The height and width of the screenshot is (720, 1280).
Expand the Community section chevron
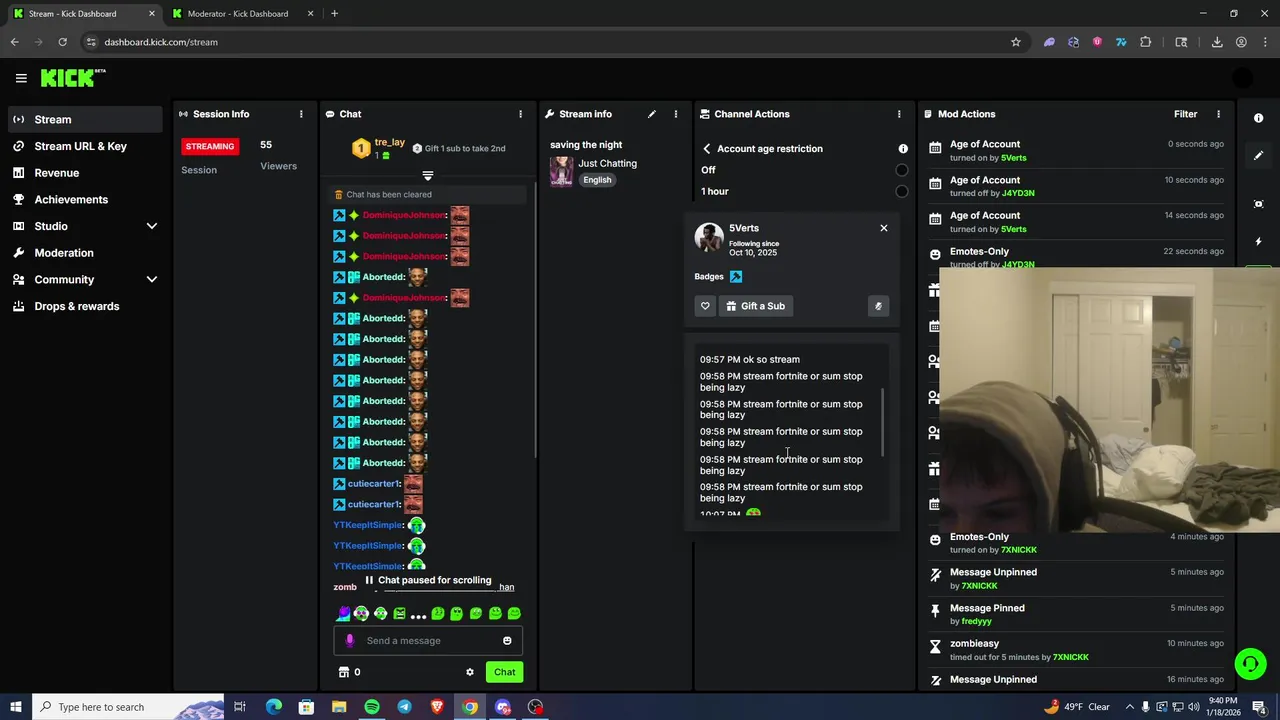tap(152, 279)
